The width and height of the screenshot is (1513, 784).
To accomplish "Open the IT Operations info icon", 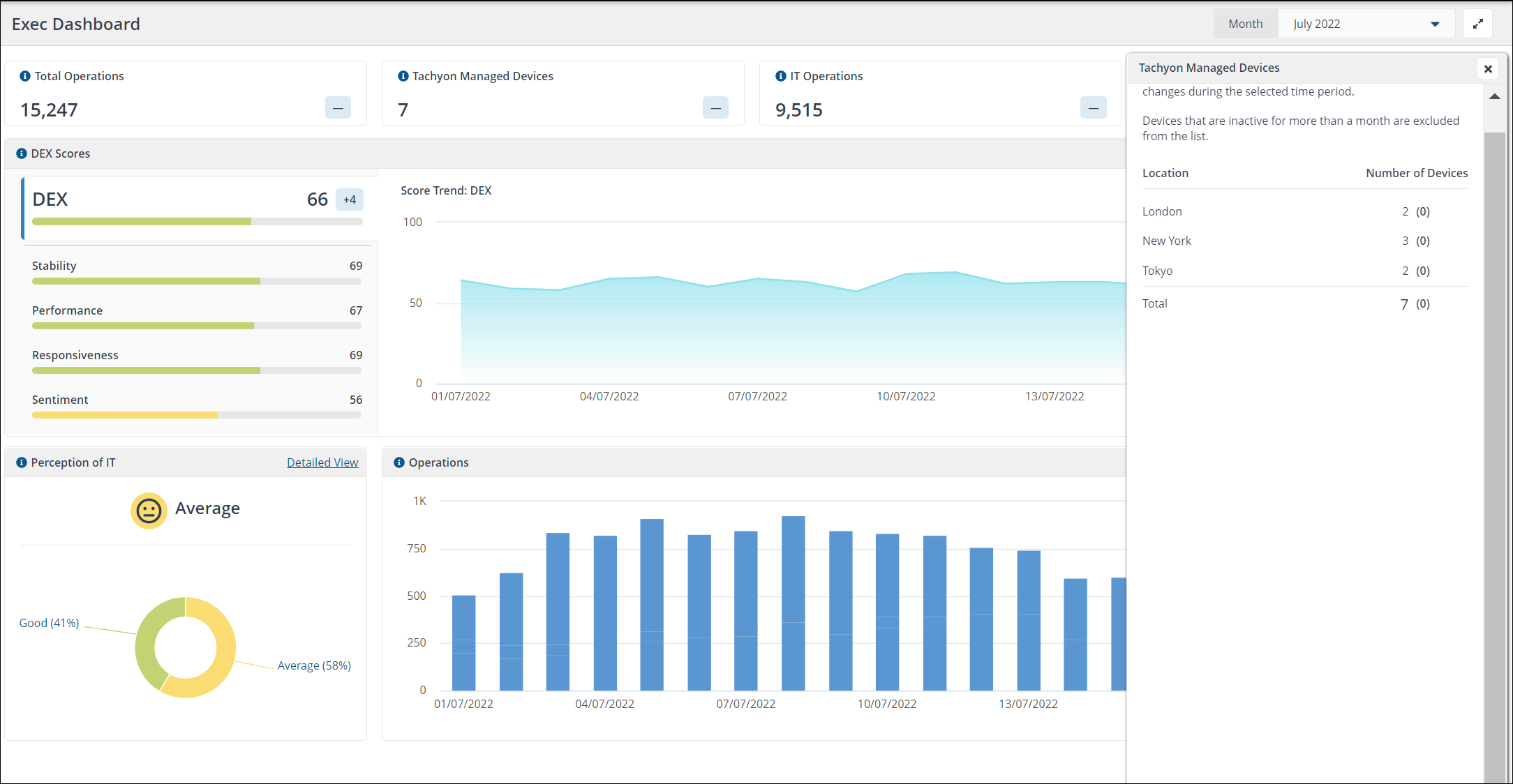I will pos(781,76).
